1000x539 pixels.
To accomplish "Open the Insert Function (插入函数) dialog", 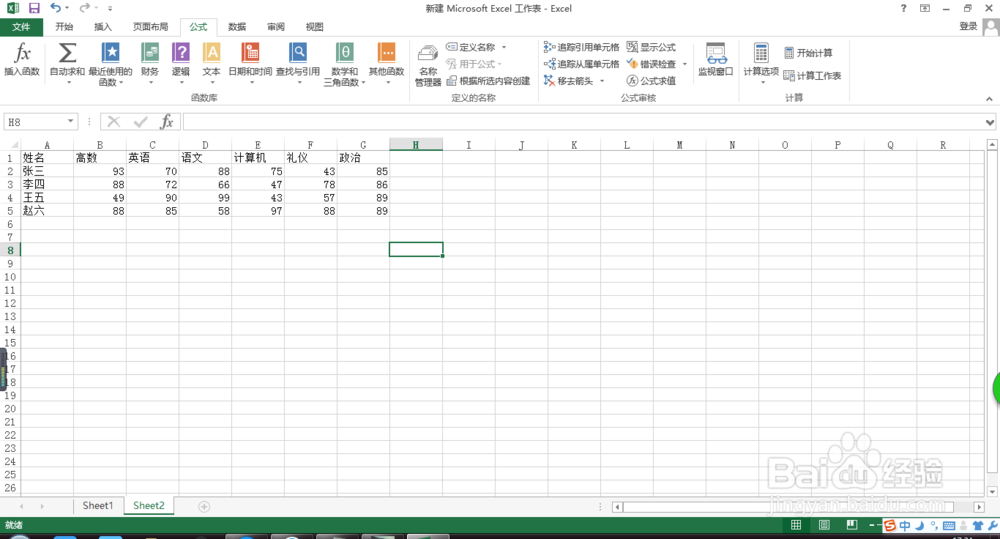I will tap(22, 59).
